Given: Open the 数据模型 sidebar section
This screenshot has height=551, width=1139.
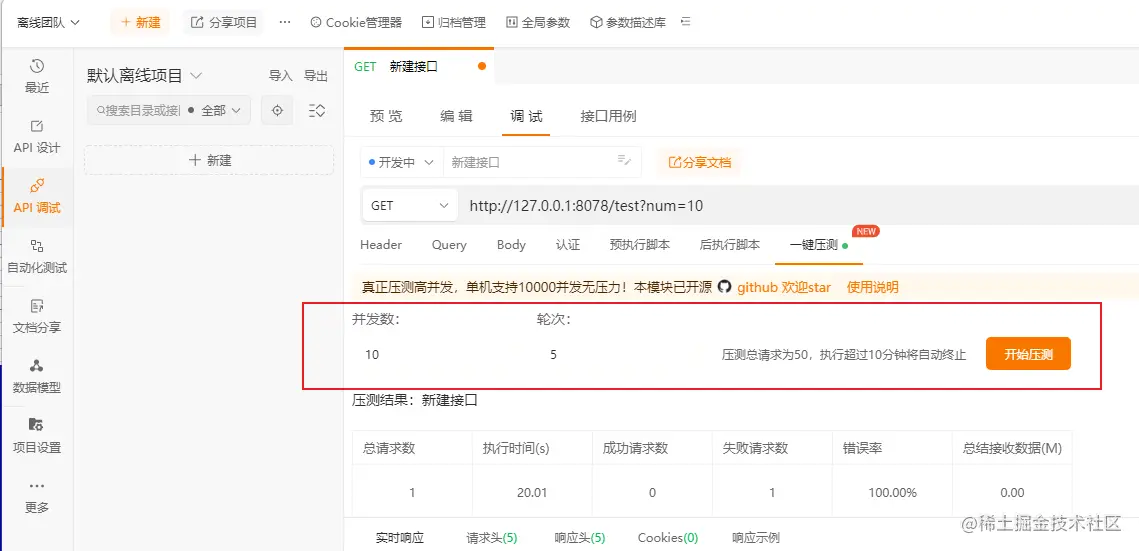Looking at the screenshot, I should click(x=37, y=377).
